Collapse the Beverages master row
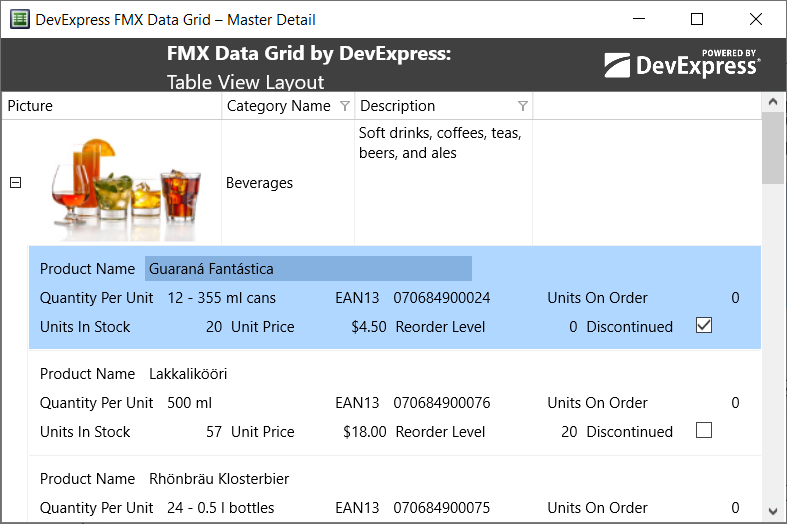The height and width of the screenshot is (524, 787). tap(16, 183)
